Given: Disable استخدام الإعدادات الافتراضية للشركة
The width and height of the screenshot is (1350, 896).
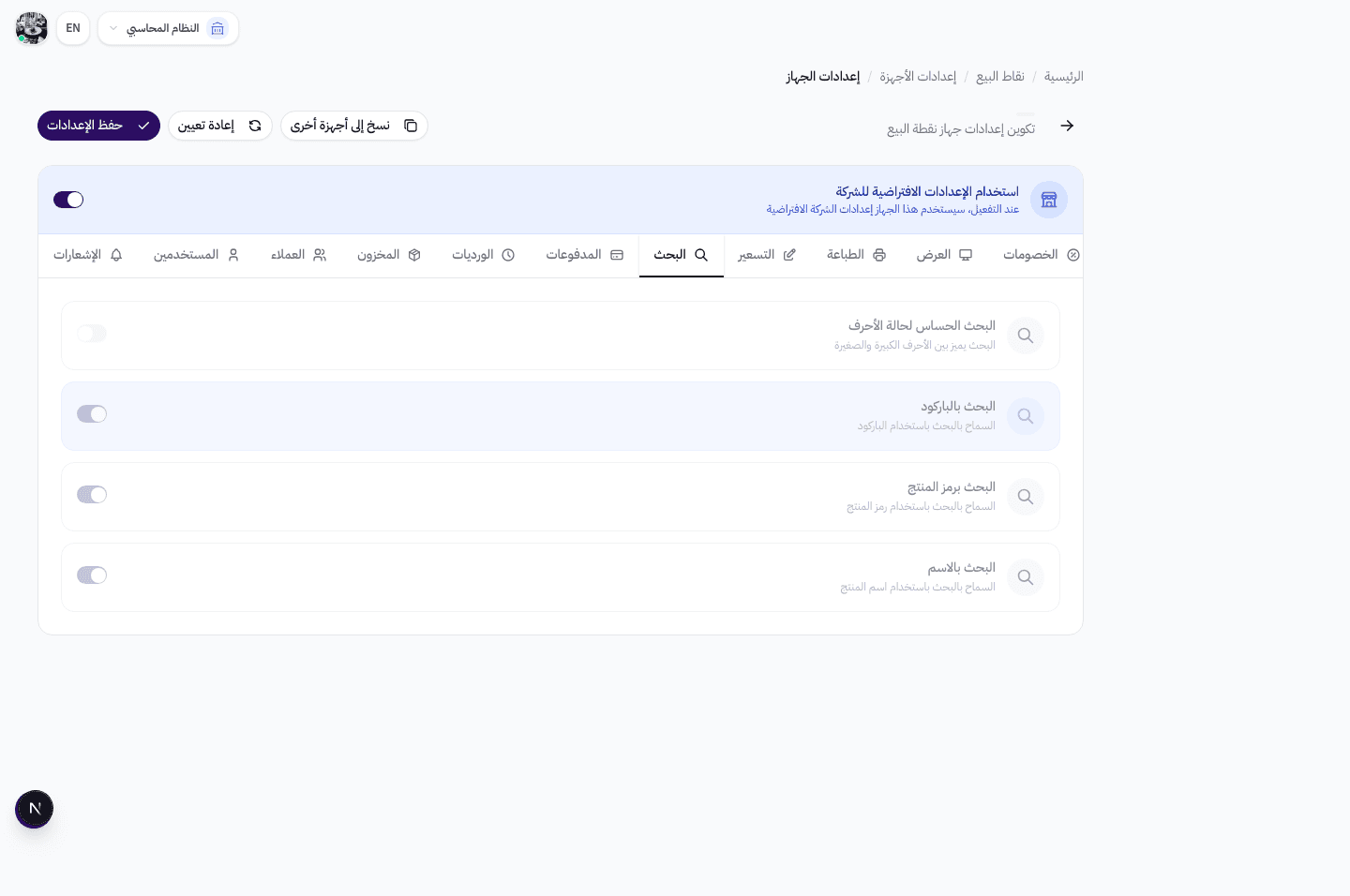Looking at the screenshot, I should 67,200.
